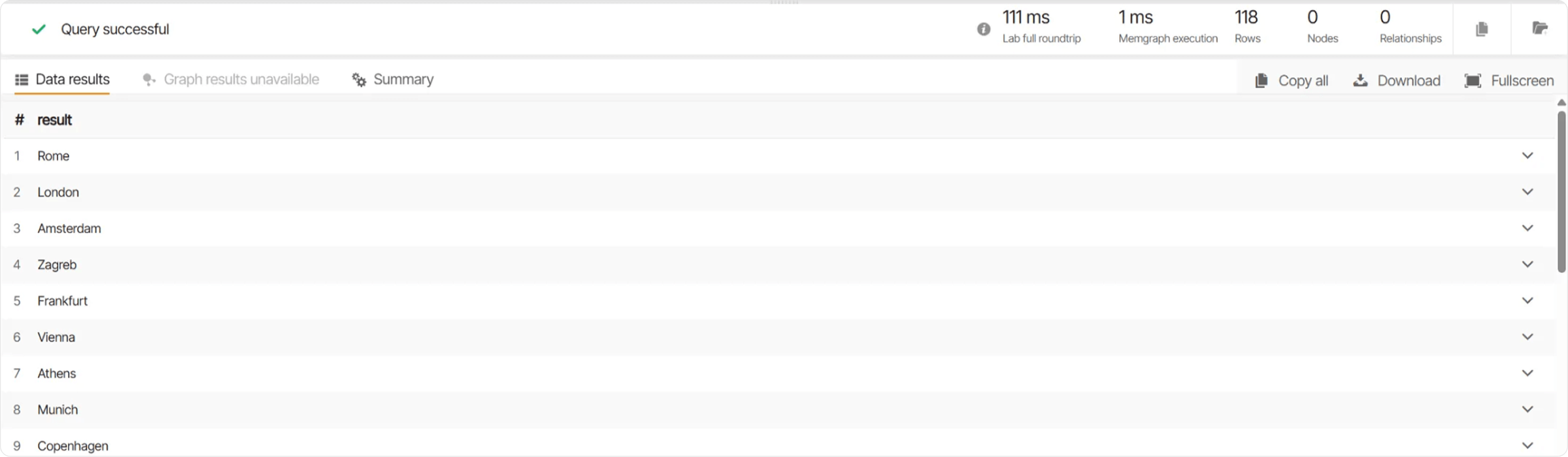Viewport: 1568px width, 457px height.
Task: Click the open folder icon at top right
Action: 1540,28
